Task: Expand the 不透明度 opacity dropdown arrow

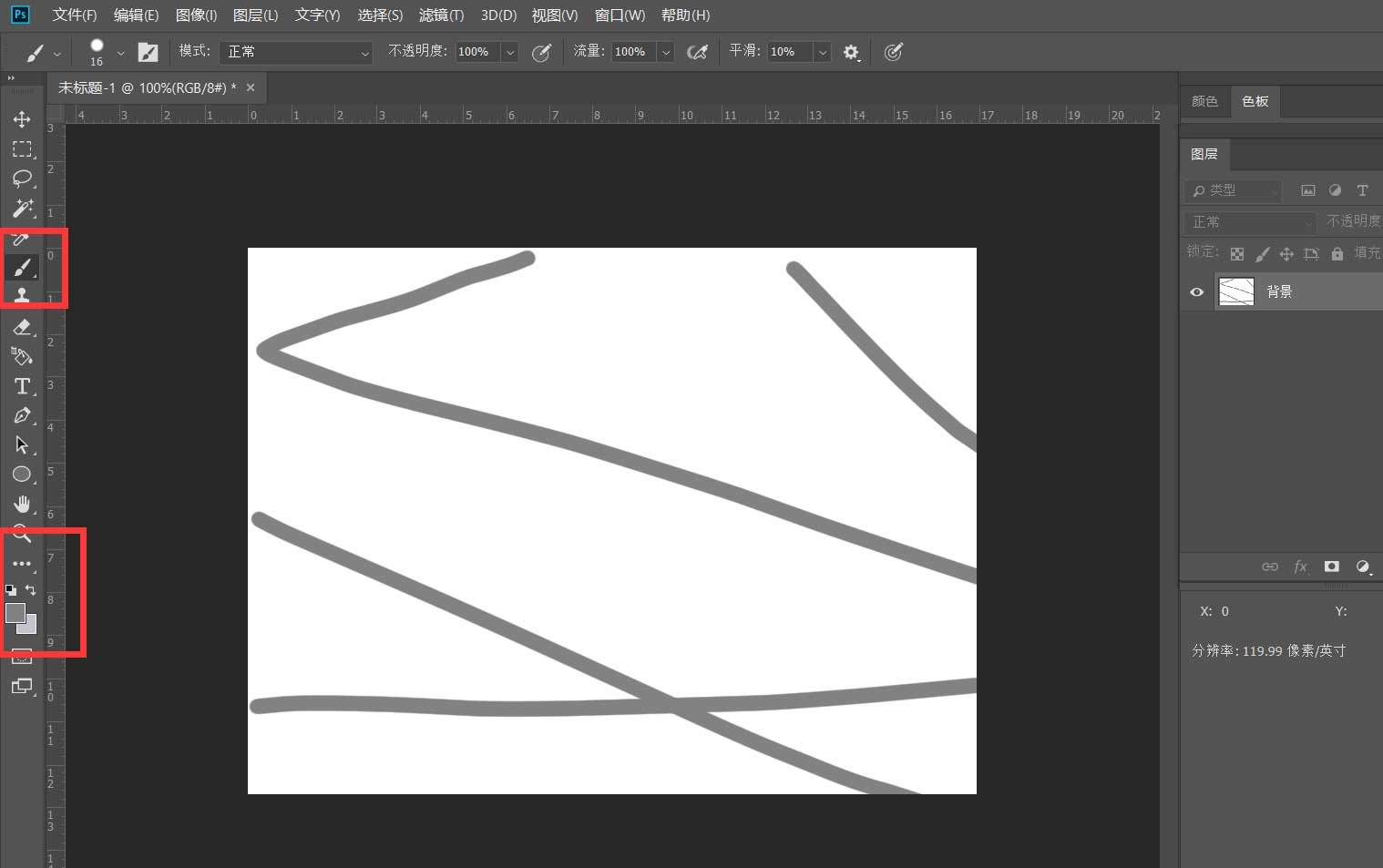Action: point(510,52)
